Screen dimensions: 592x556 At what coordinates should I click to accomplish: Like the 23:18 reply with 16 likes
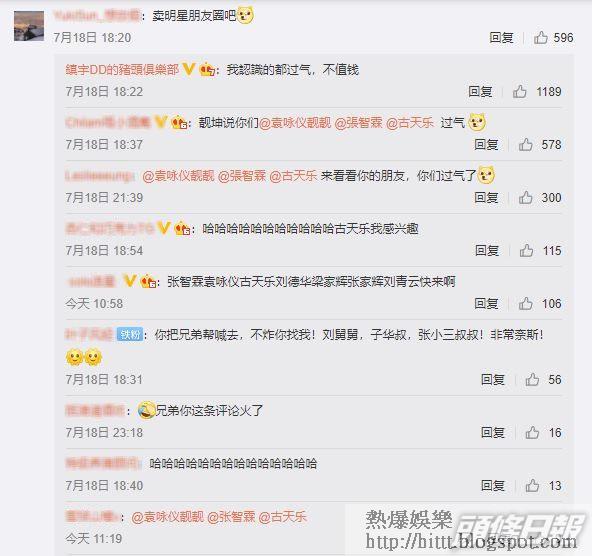click(x=532, y=433)
